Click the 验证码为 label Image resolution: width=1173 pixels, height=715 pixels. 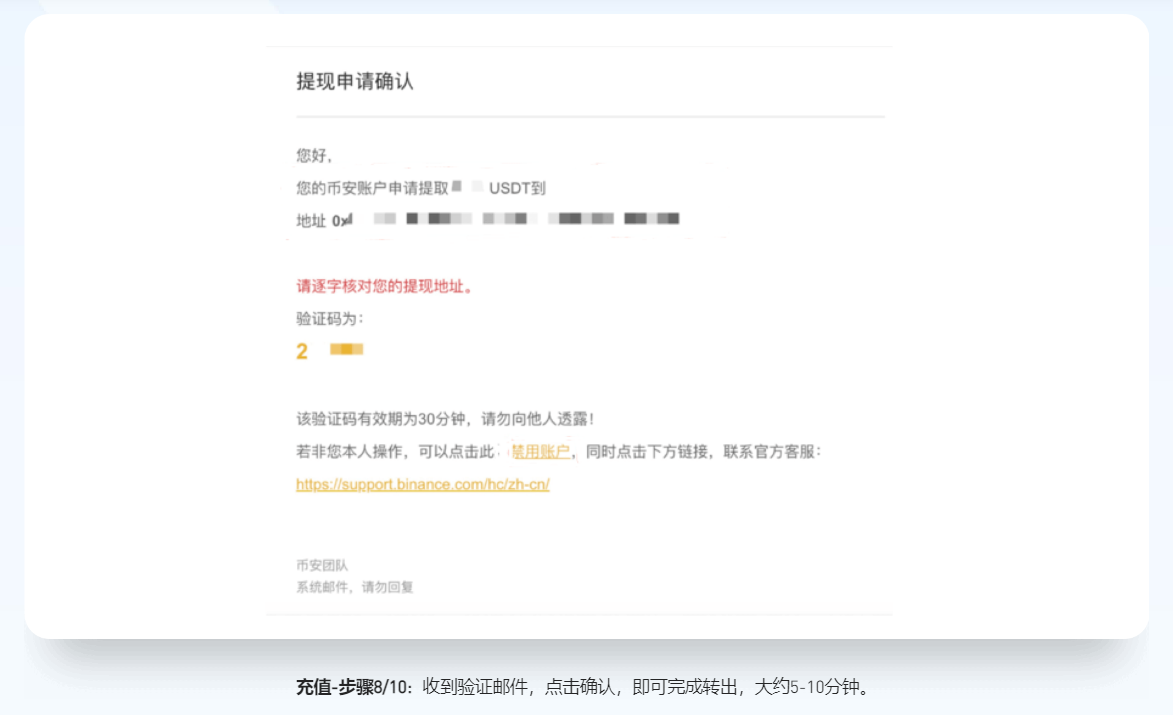(x=330, y=319)
